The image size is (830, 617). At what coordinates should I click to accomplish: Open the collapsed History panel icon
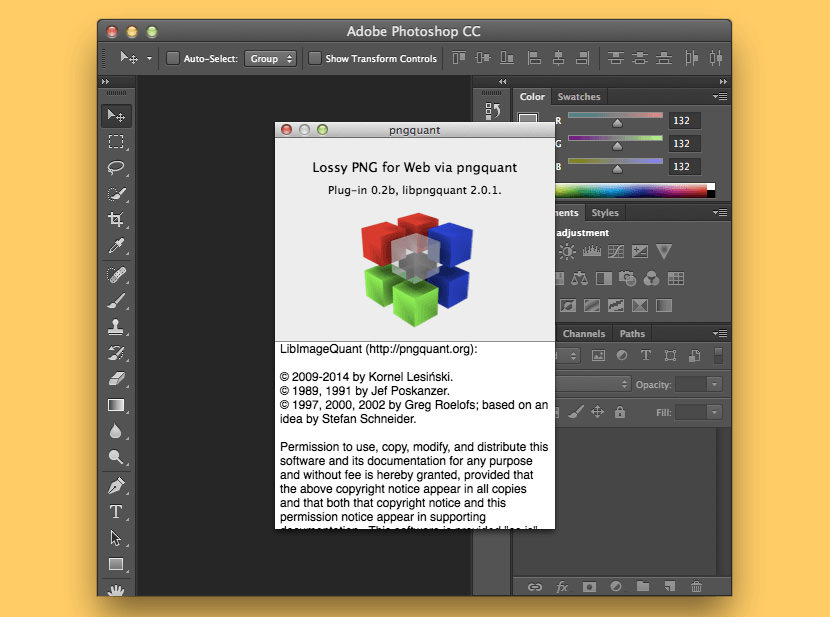[x=492, y=111]
